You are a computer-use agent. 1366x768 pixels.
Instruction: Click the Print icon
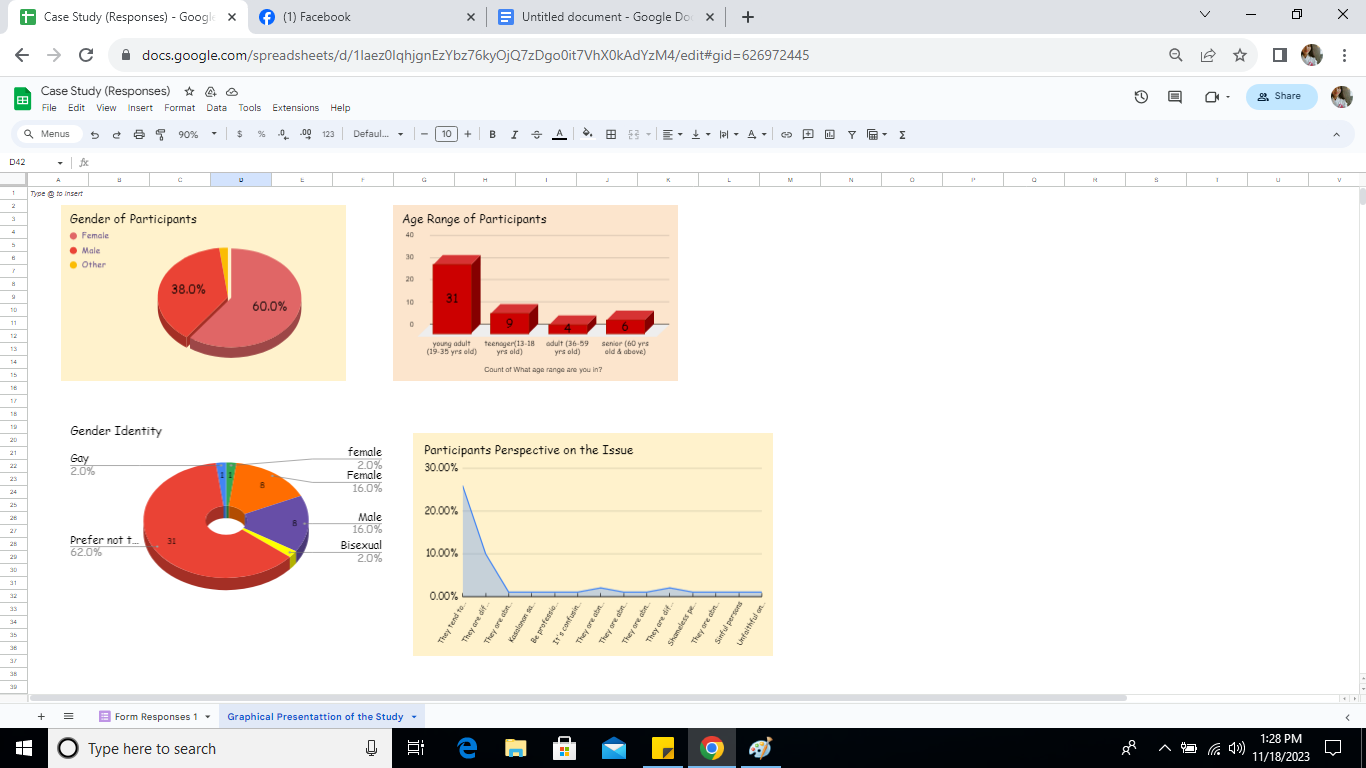pos(139,134)
